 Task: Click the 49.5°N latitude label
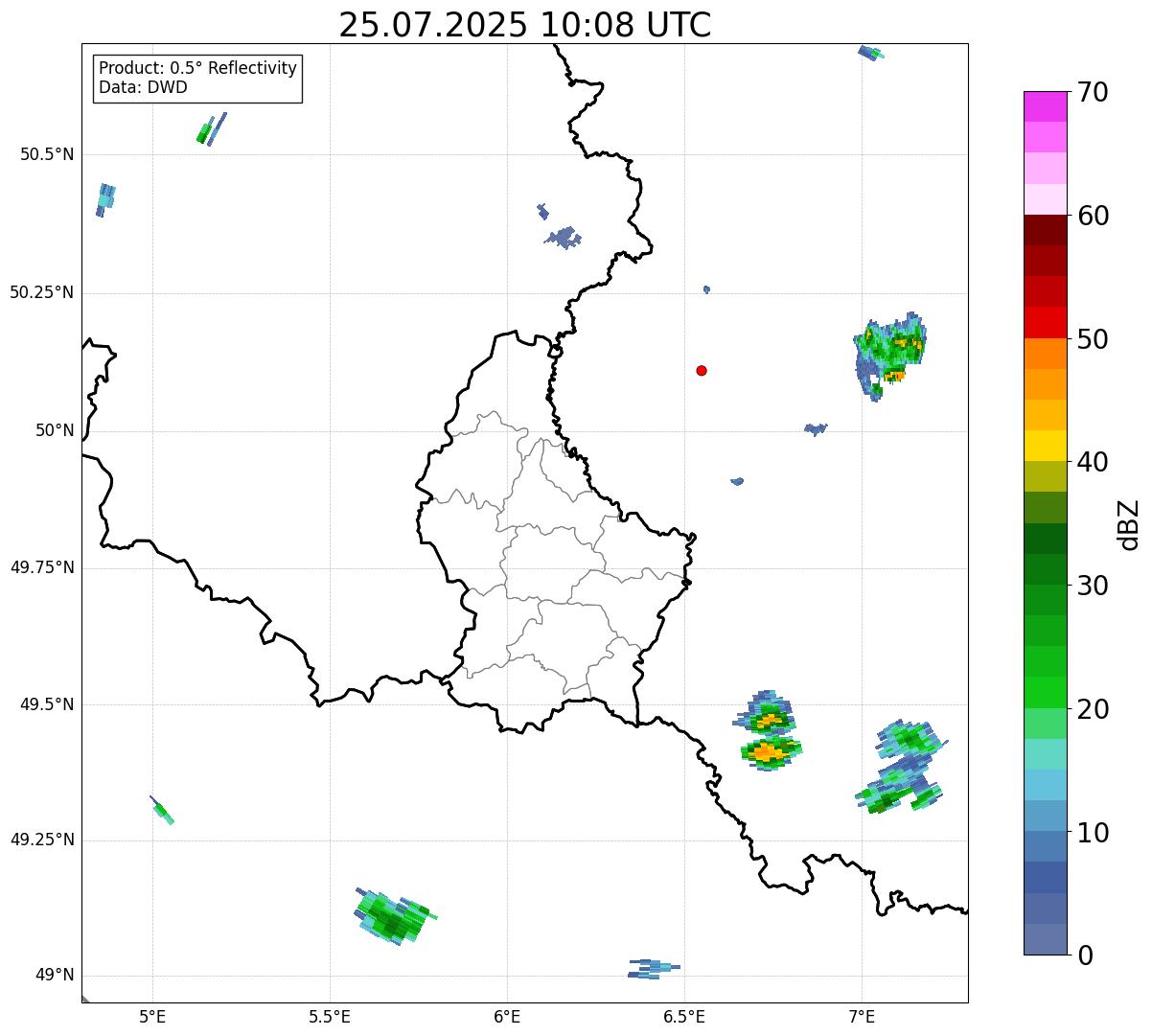pos(47,704)
